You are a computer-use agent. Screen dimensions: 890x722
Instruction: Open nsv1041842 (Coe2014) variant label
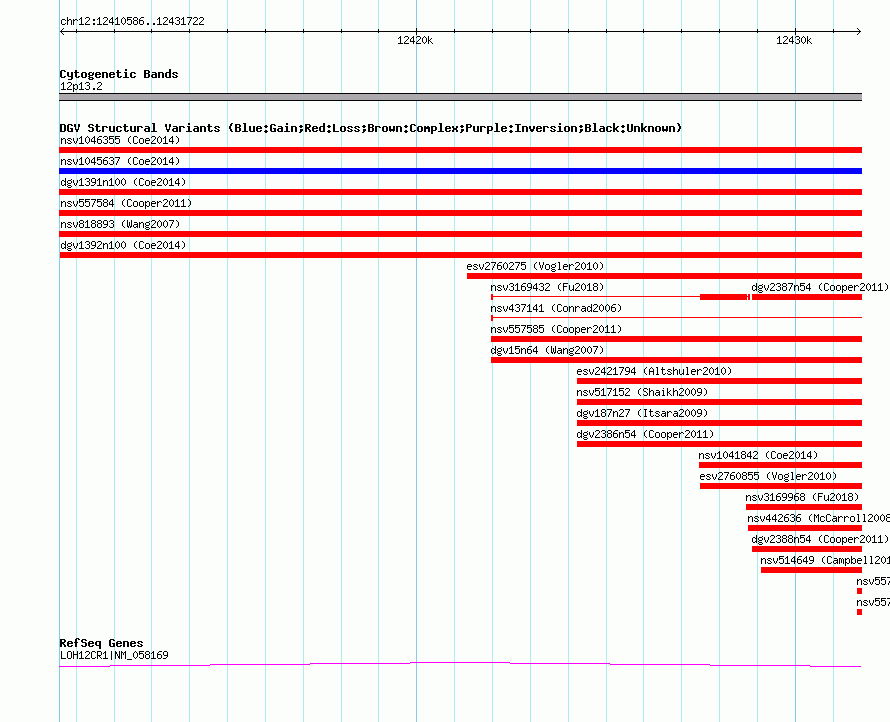[x=758, y=455]
